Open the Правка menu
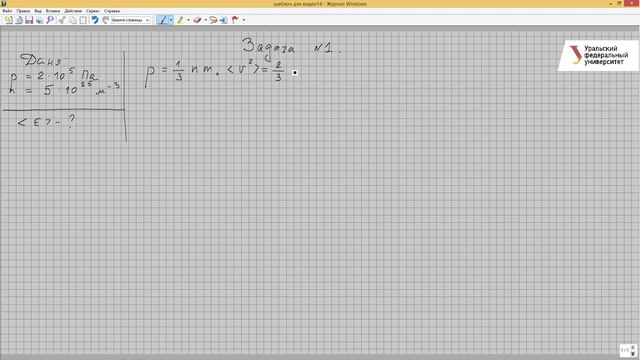The width and height of the screenshot is (640, 360). 23,11
